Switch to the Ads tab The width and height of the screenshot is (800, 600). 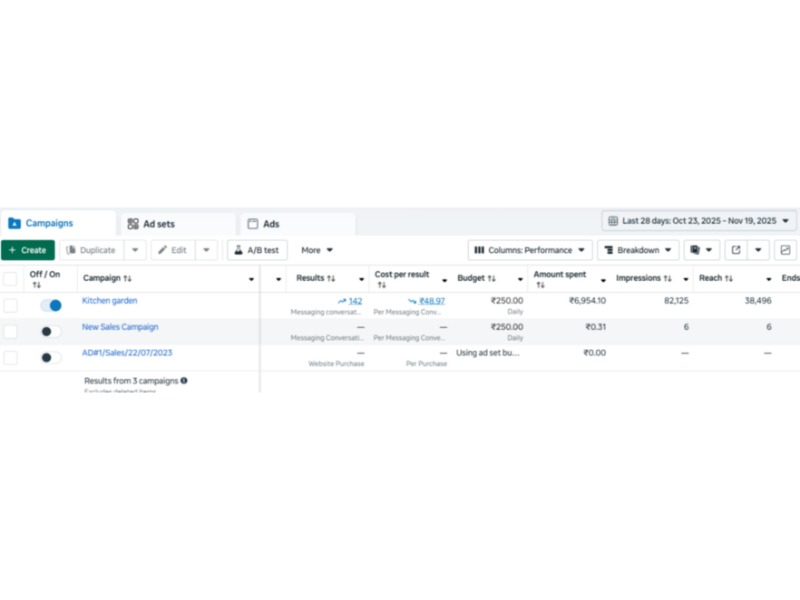(x=297, y=224)
